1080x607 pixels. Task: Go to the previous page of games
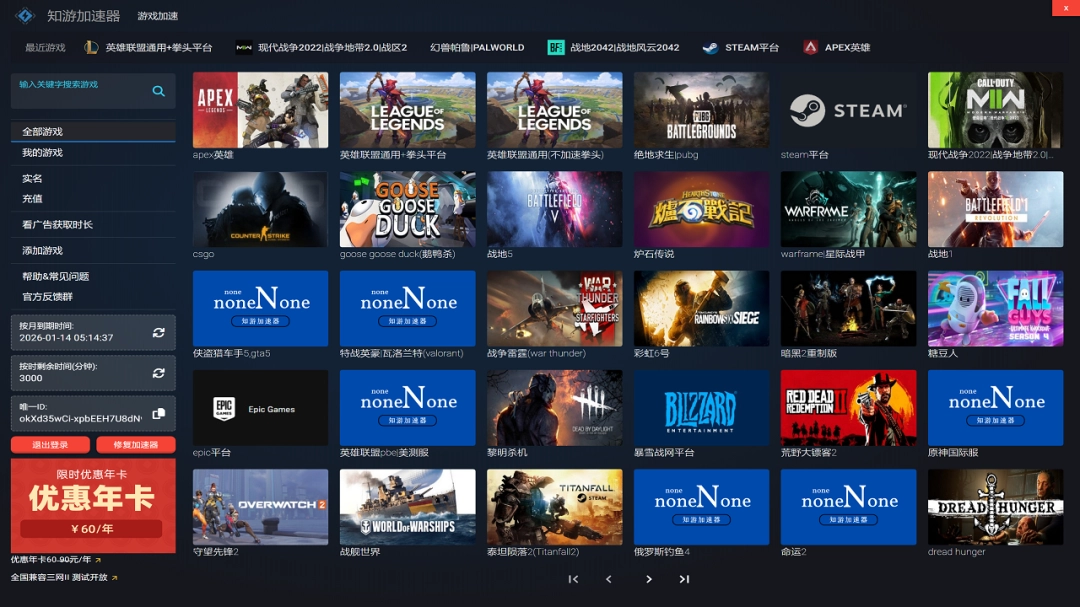[x=609, y=579]
